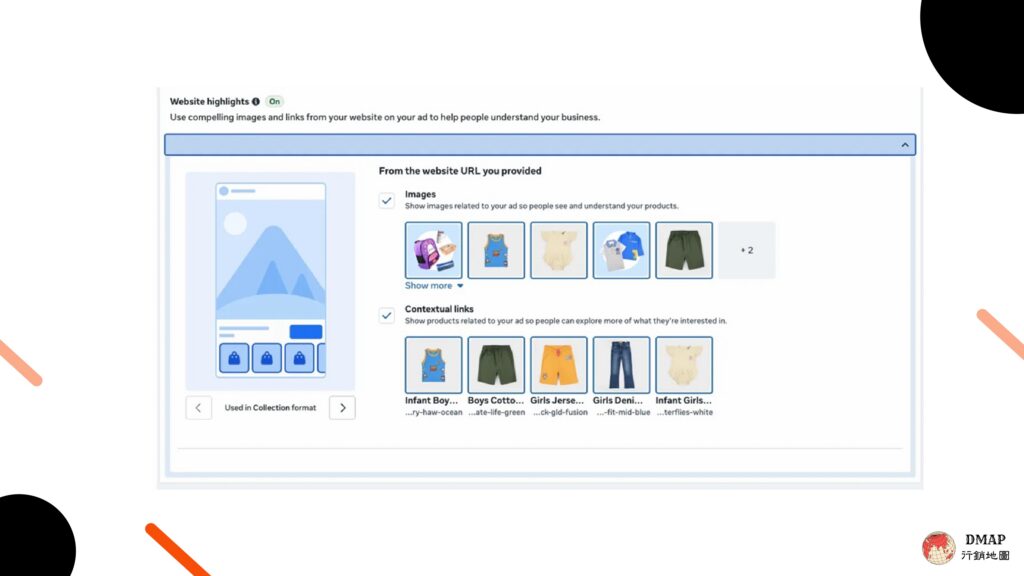Open the +2 more images tile
Viewport: 1024px width, 576px height.
[747, 250]
